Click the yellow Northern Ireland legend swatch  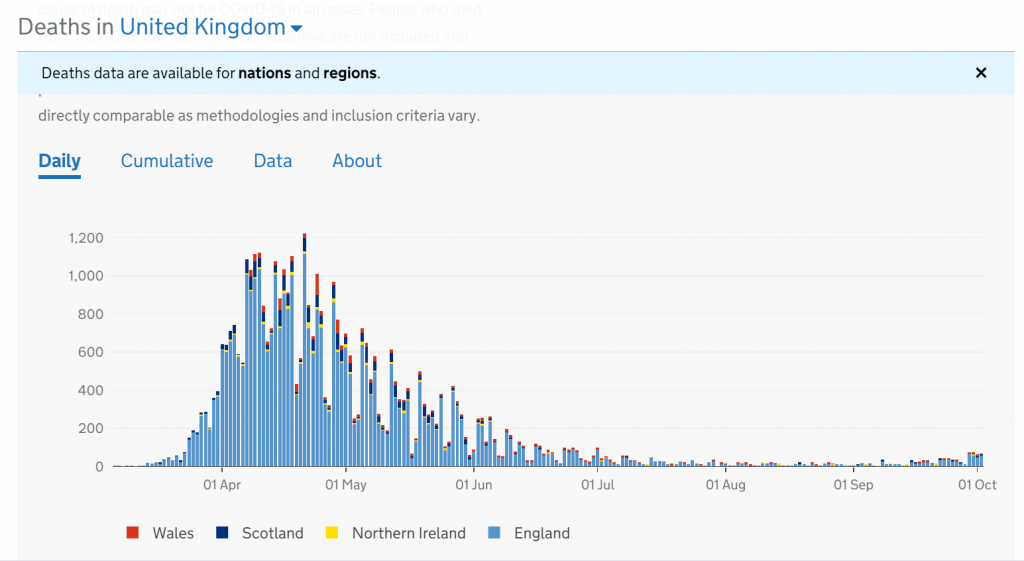(x=332, y=533)
